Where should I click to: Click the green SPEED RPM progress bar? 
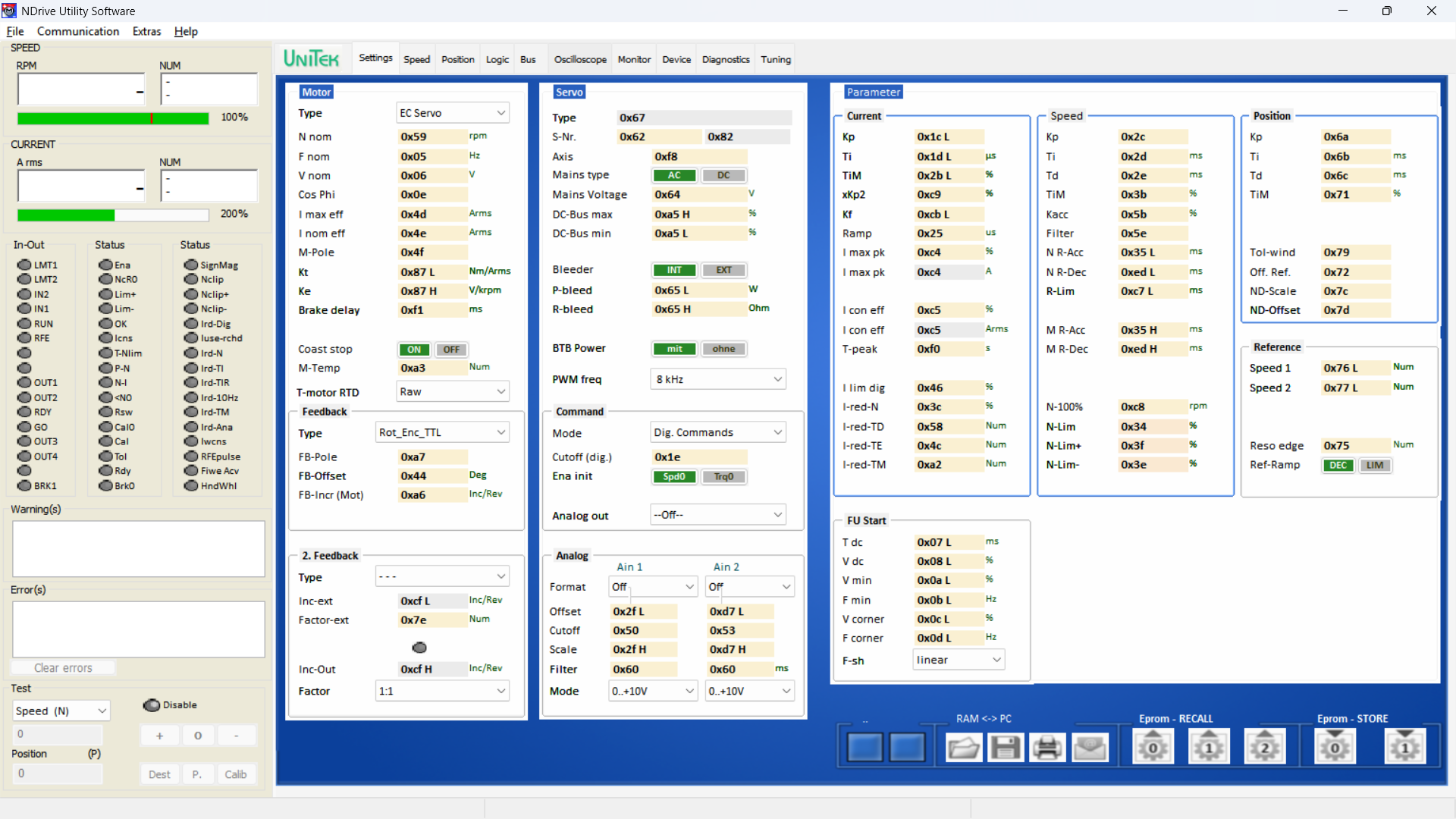coord(112,118)
